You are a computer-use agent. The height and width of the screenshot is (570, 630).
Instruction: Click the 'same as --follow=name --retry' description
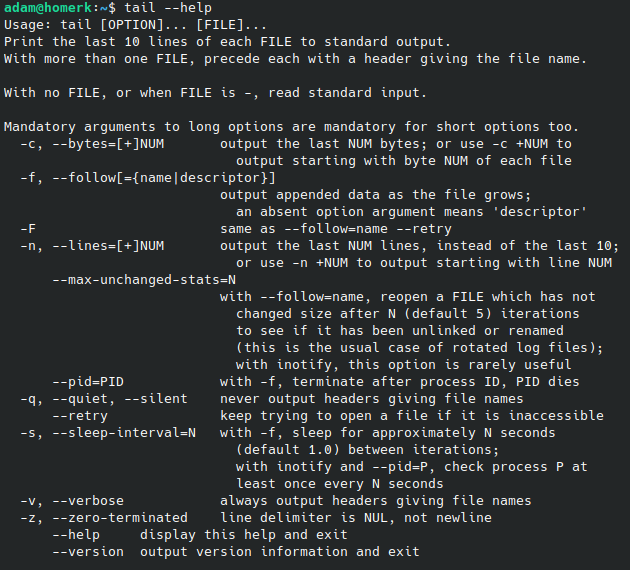[336, 229]
